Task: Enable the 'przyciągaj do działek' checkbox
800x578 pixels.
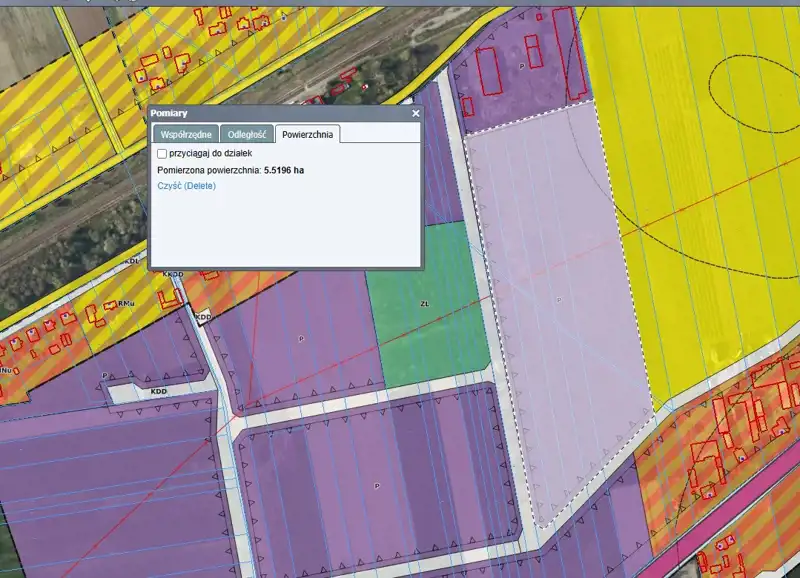Action: 162,154
